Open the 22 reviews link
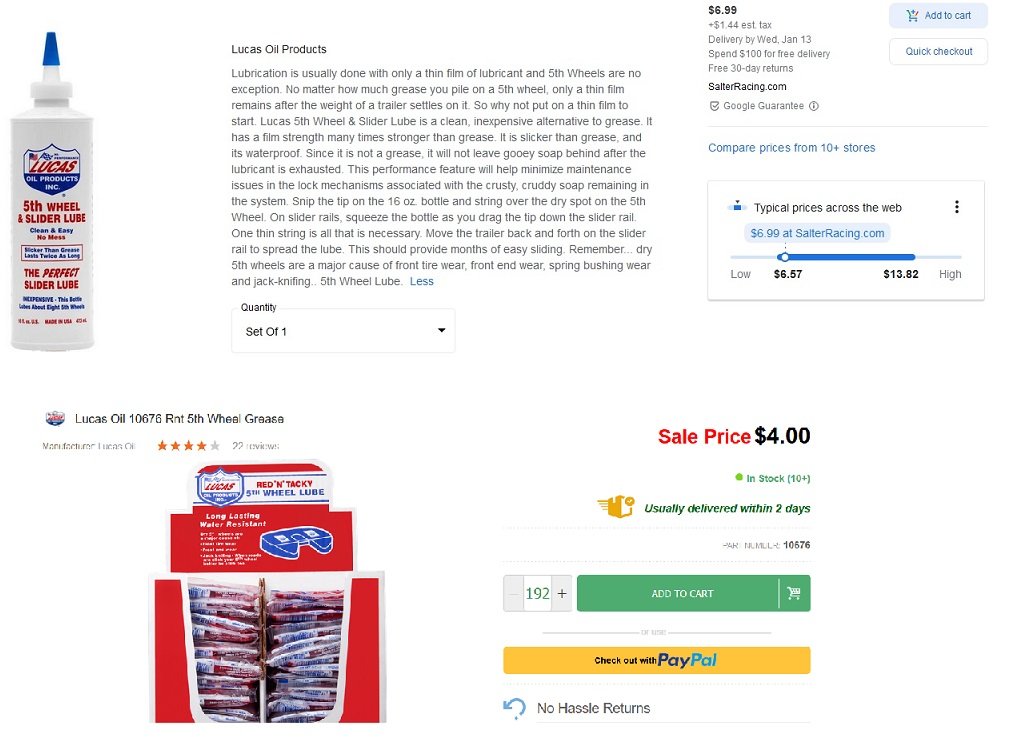This screenshot has height=737, width=1010. [x=256, y=446]
